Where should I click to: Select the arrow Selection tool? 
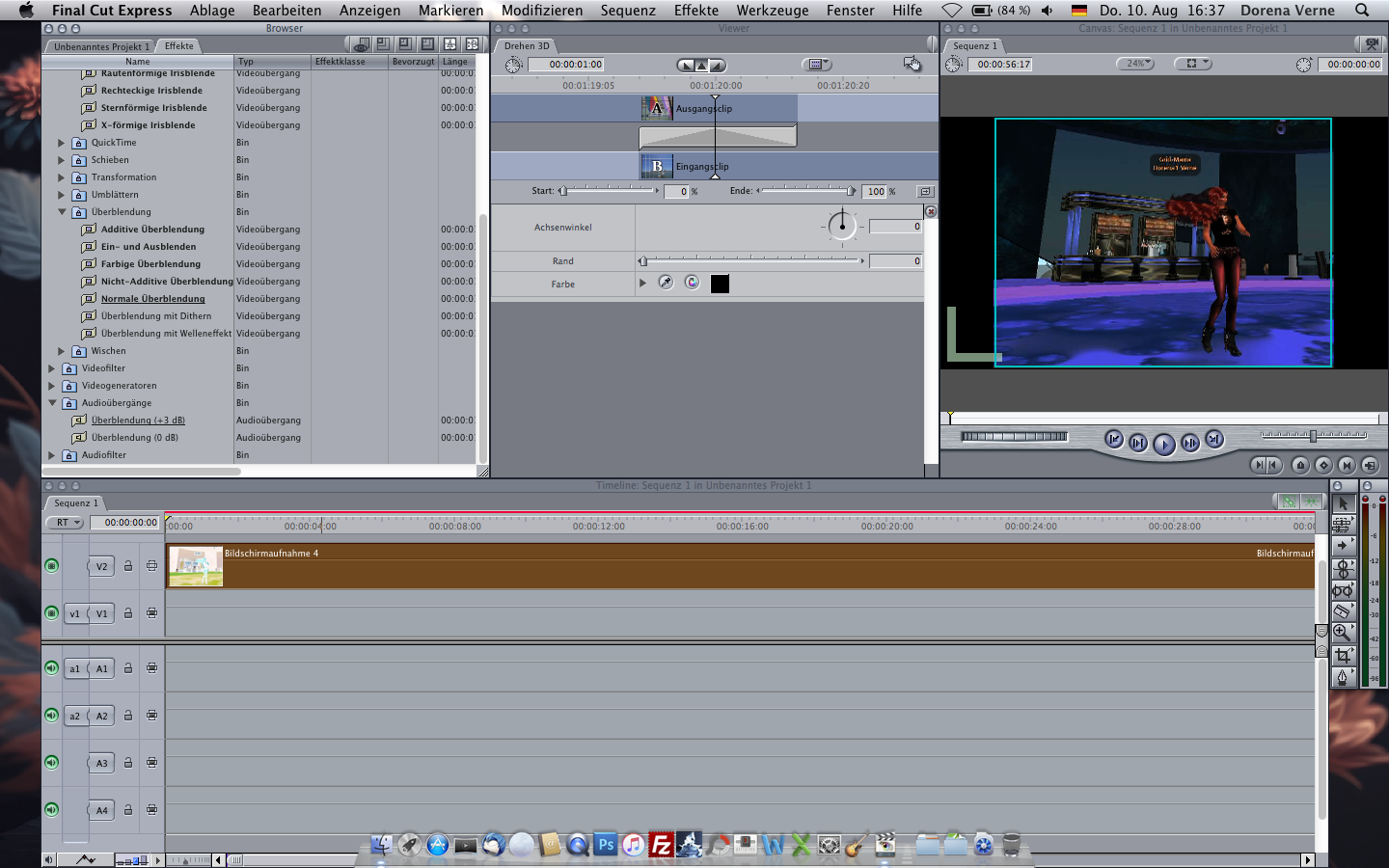click(1342, 503)
